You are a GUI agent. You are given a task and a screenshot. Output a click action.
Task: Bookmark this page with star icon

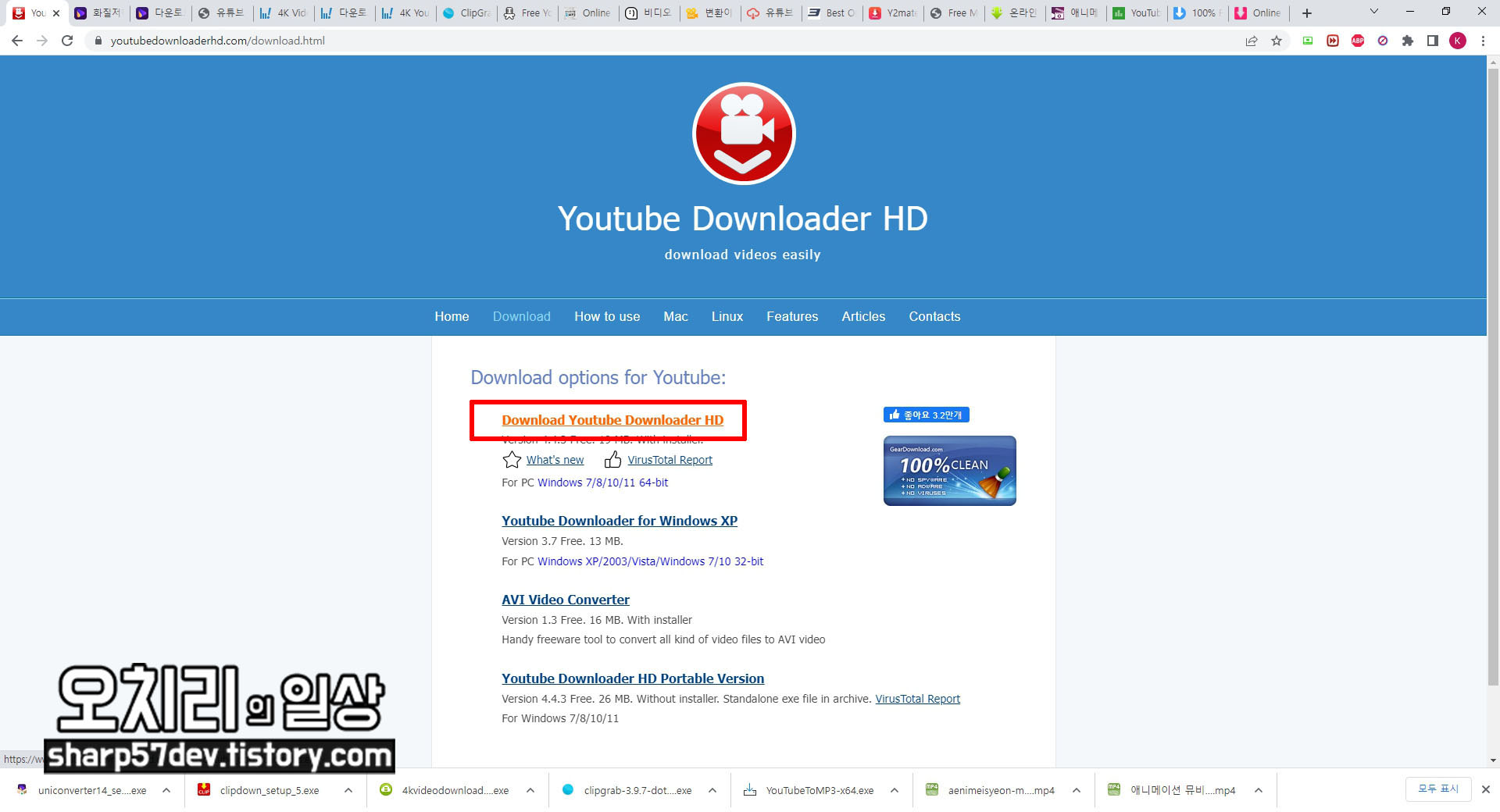[1277, 41]
